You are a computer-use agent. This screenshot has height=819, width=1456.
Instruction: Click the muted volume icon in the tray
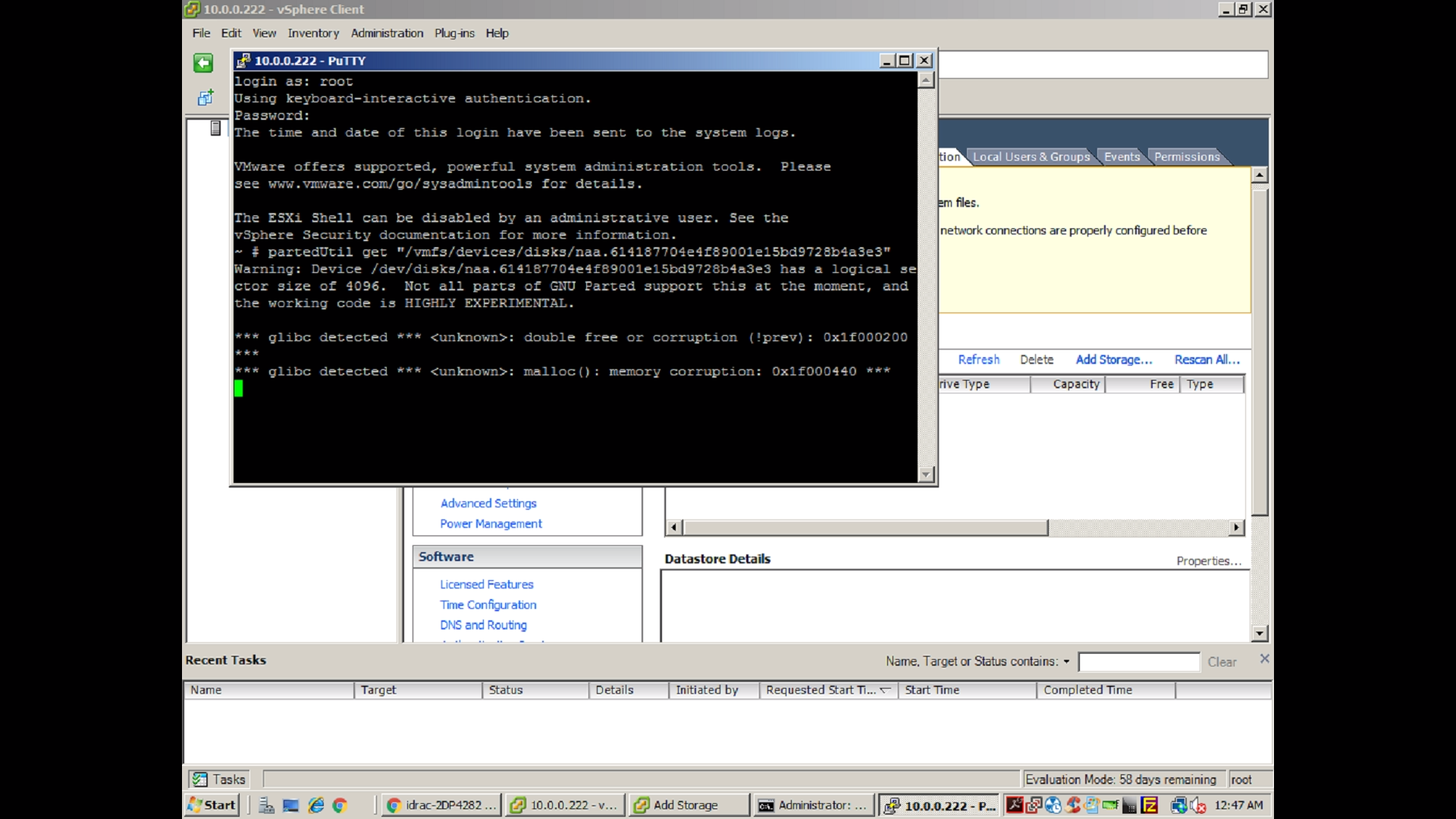tap(1199, 805)
